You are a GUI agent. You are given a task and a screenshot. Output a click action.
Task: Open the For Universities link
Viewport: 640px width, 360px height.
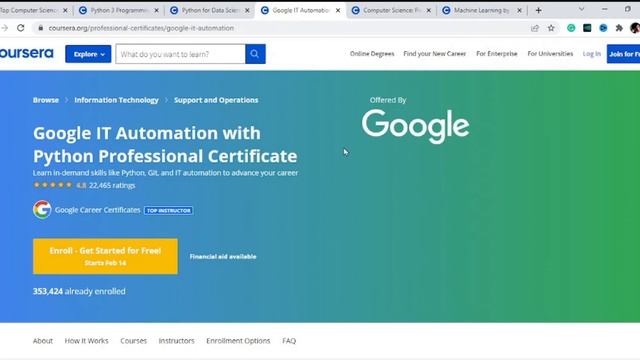[550, 53]
